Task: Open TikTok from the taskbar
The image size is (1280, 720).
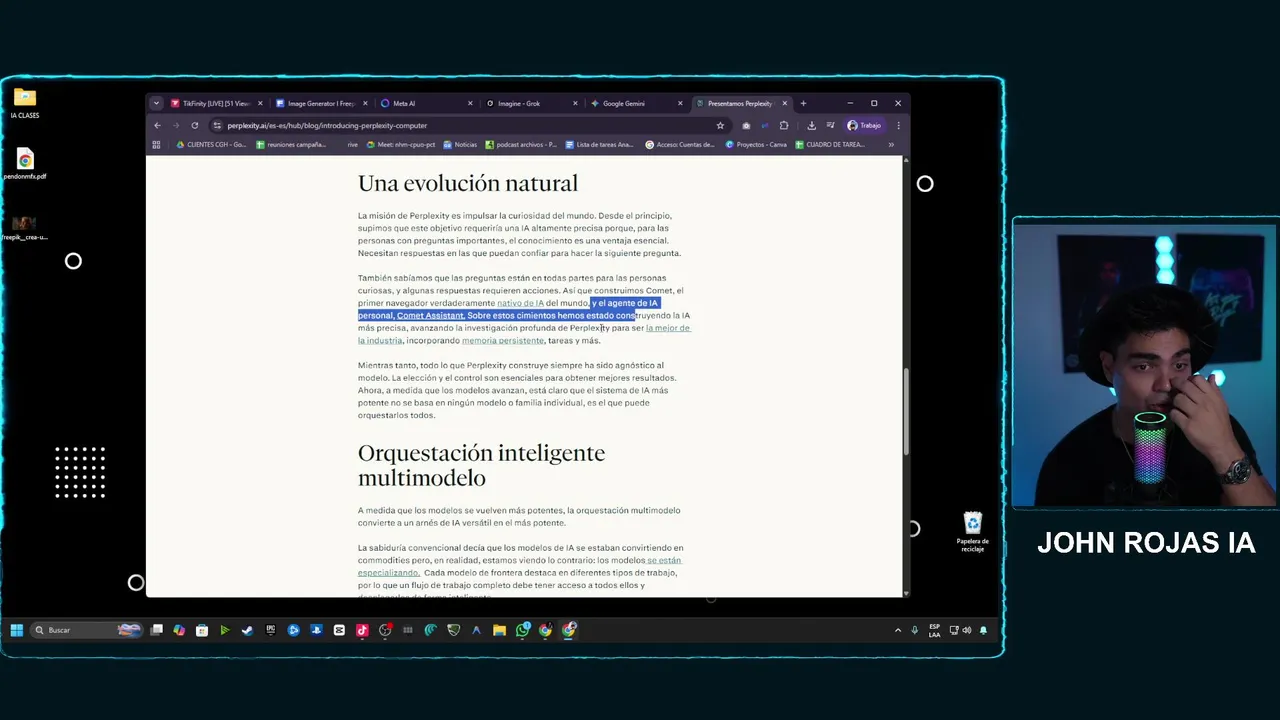Action: point(362,630)
